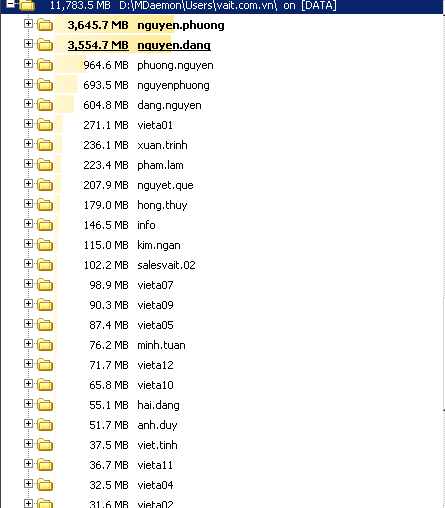445x508 pixels.
Task: Select the info folder name
Action: click(146, 225)
